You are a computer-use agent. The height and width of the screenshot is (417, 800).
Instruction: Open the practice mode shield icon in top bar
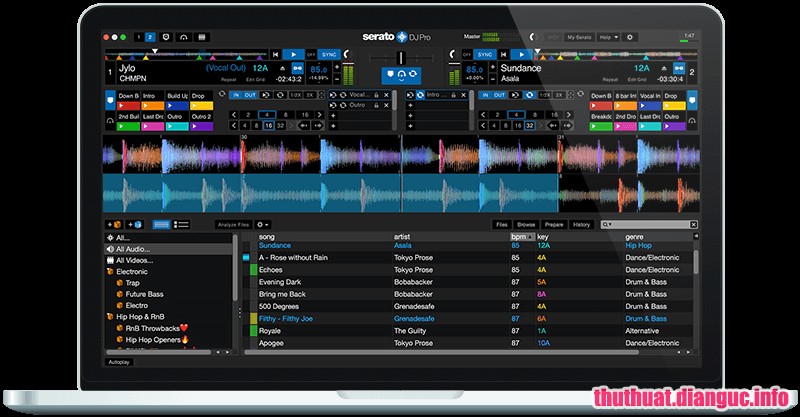point(166,37)
